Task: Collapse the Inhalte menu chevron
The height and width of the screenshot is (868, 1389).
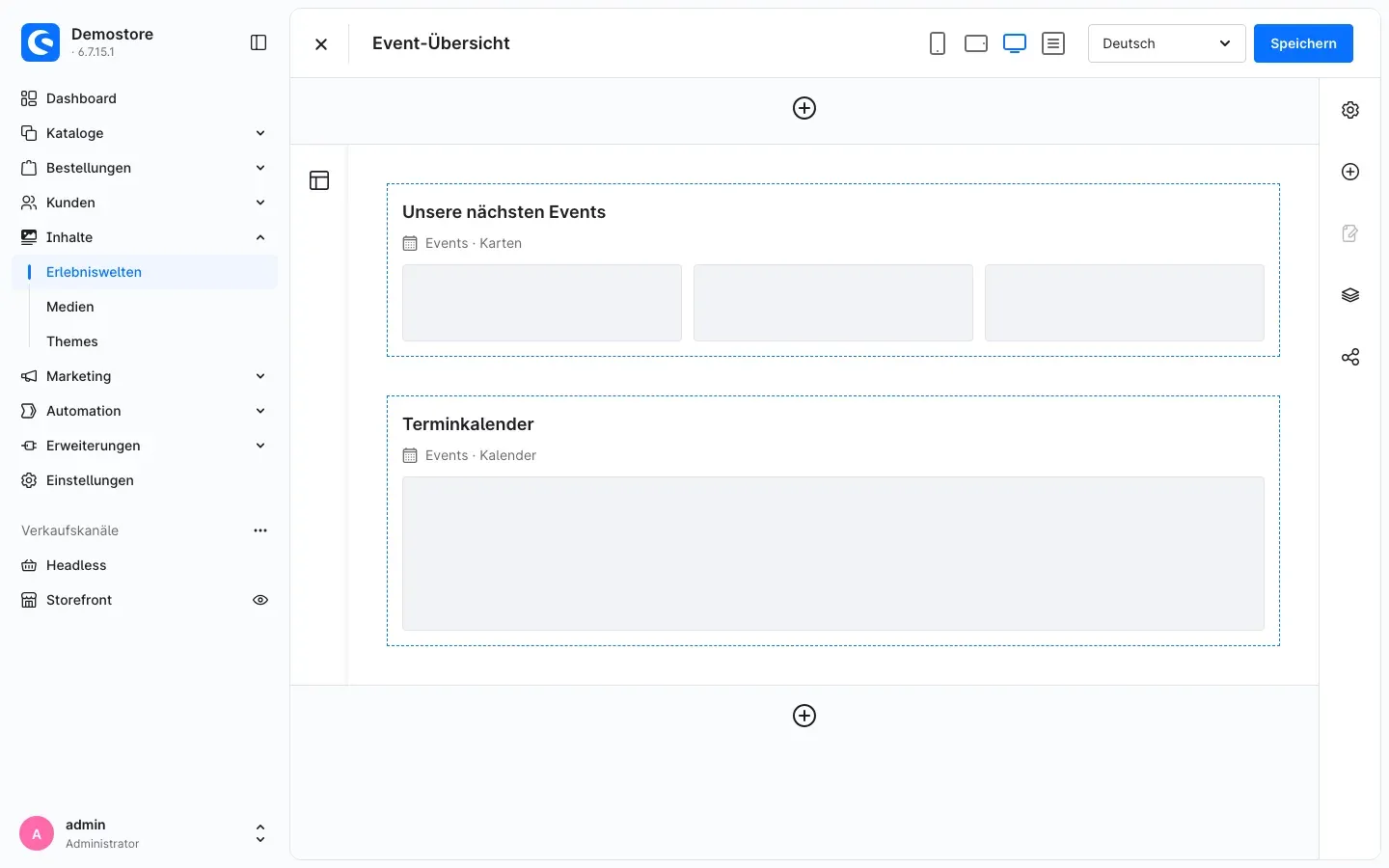Action: point(260,237)
